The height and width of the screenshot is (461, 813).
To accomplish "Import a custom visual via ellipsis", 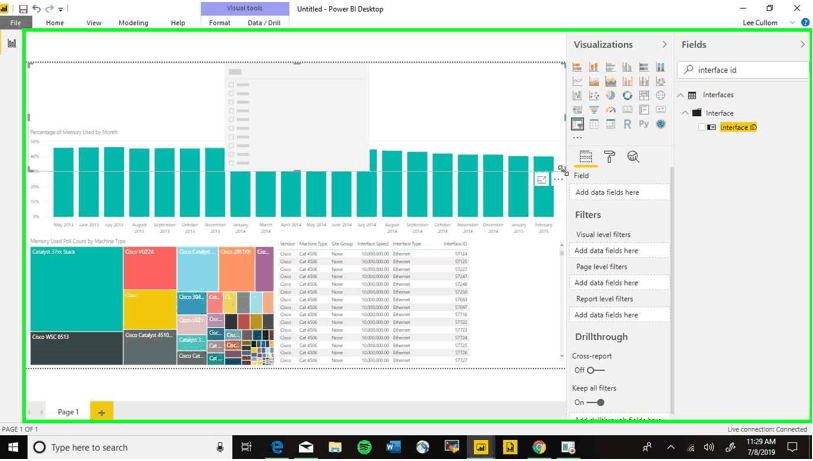I will coord(577,138).
